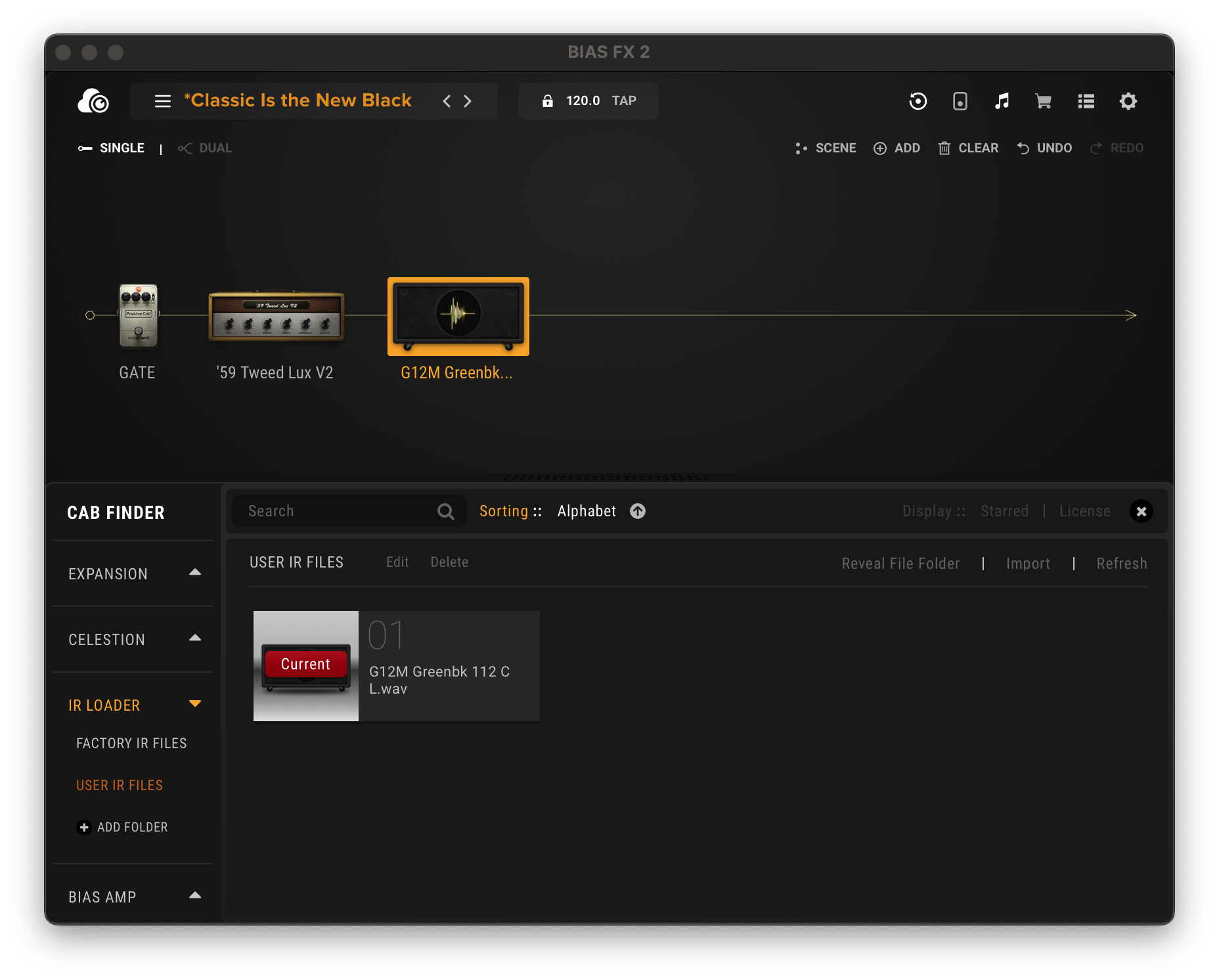Expand the EXPANSION category arrow
Image resolution: width=1219 pixels, height=980 pixels.
(195, 572)
